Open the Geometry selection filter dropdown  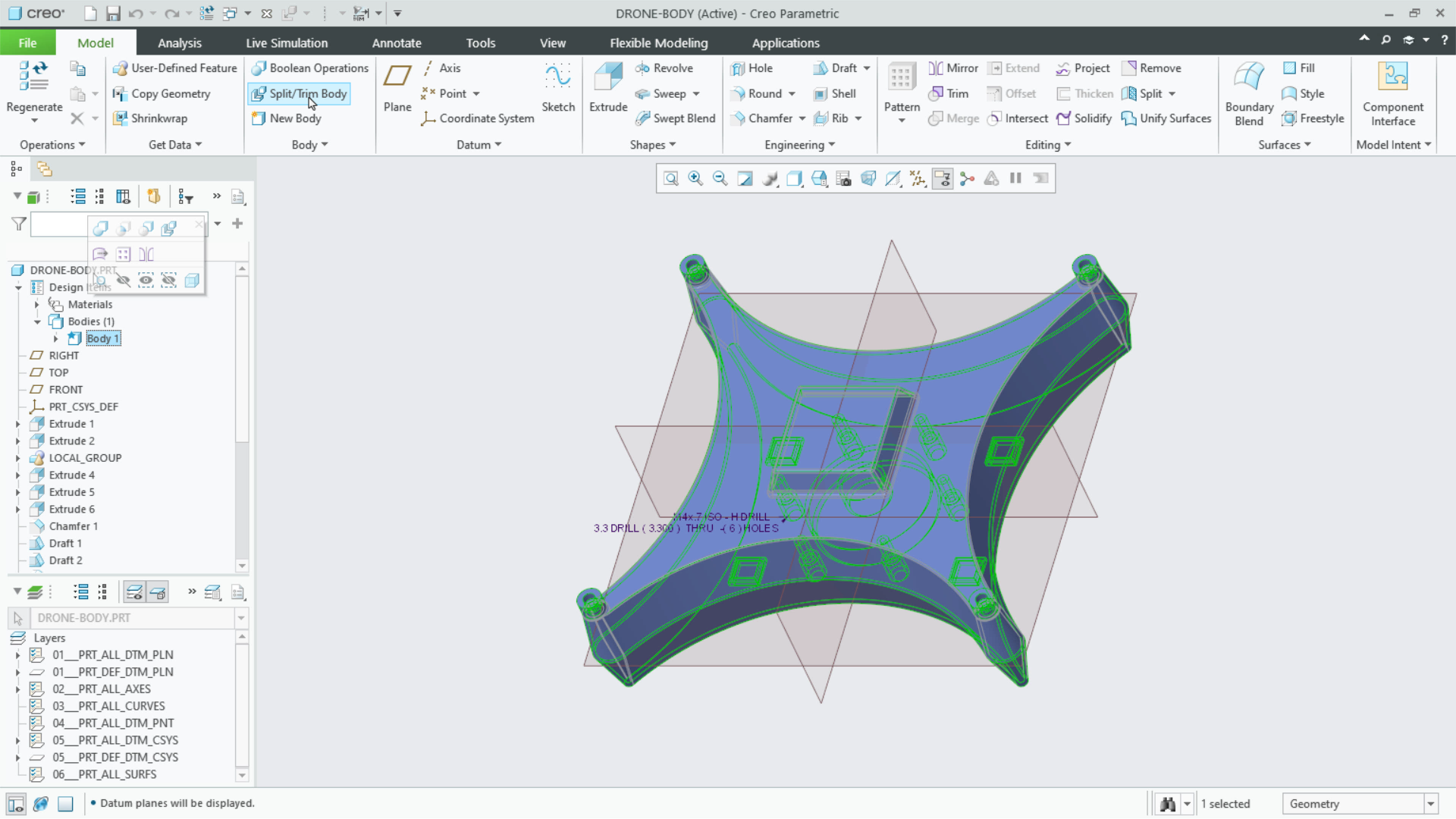coord(1431,803)
